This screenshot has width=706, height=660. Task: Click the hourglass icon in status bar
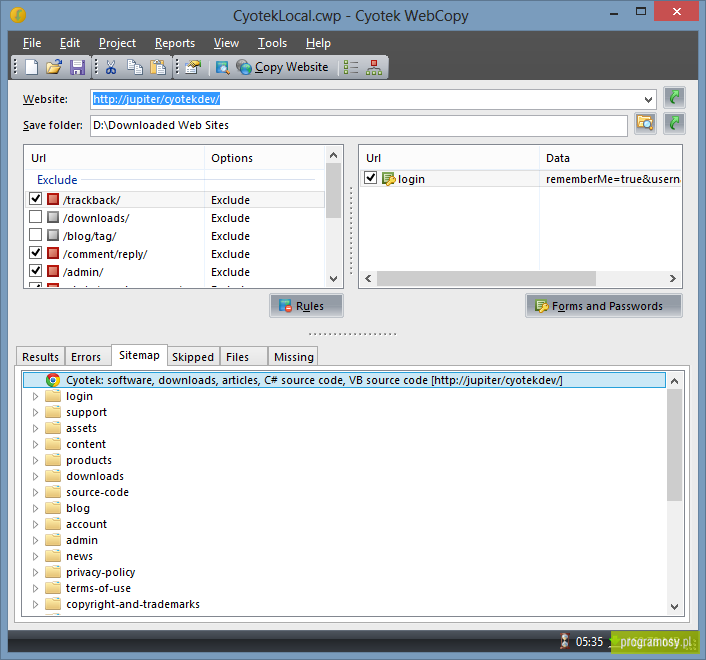(x=565, y=641)
